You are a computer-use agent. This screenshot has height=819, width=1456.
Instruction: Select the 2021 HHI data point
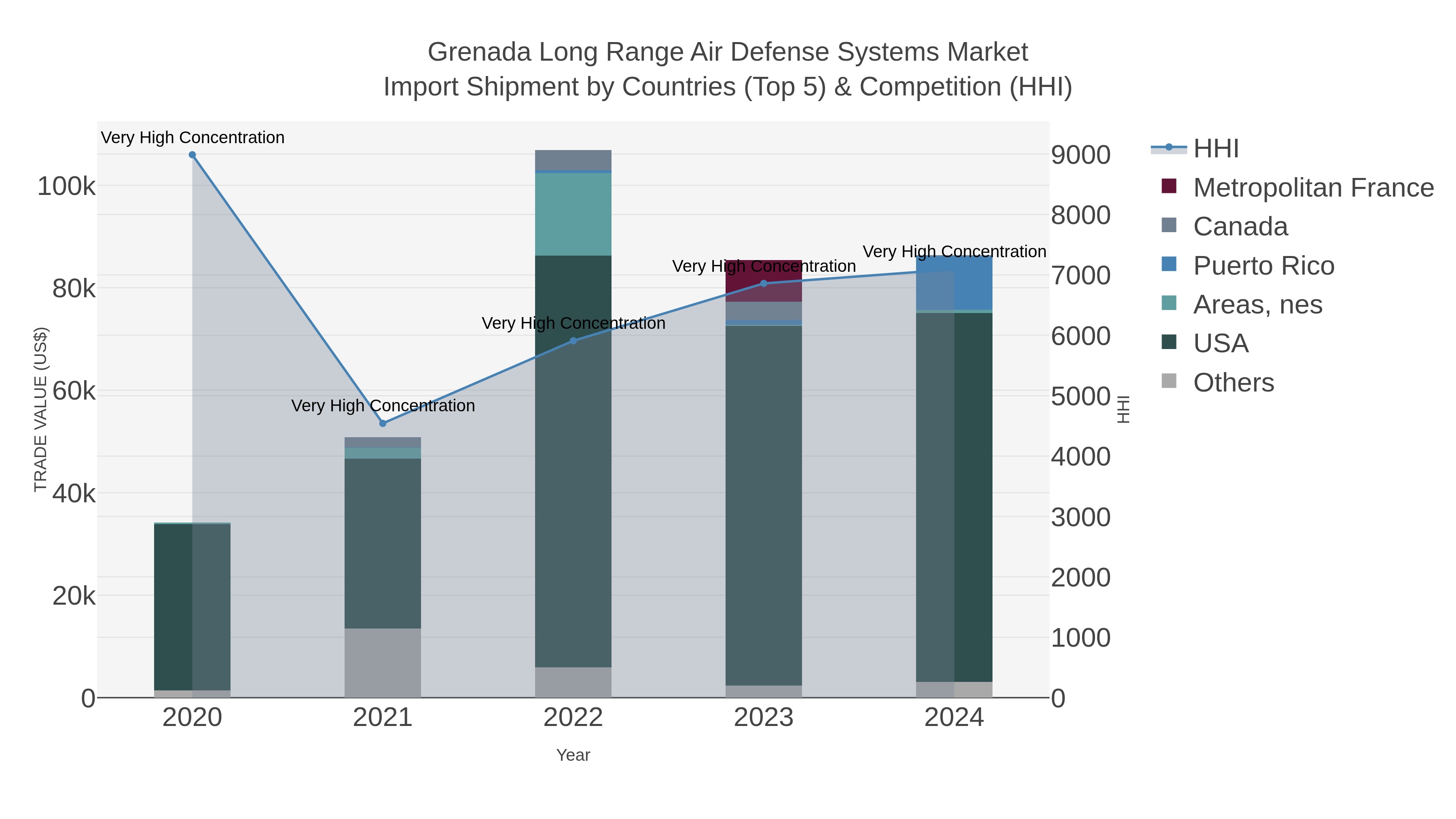(383, 423)
